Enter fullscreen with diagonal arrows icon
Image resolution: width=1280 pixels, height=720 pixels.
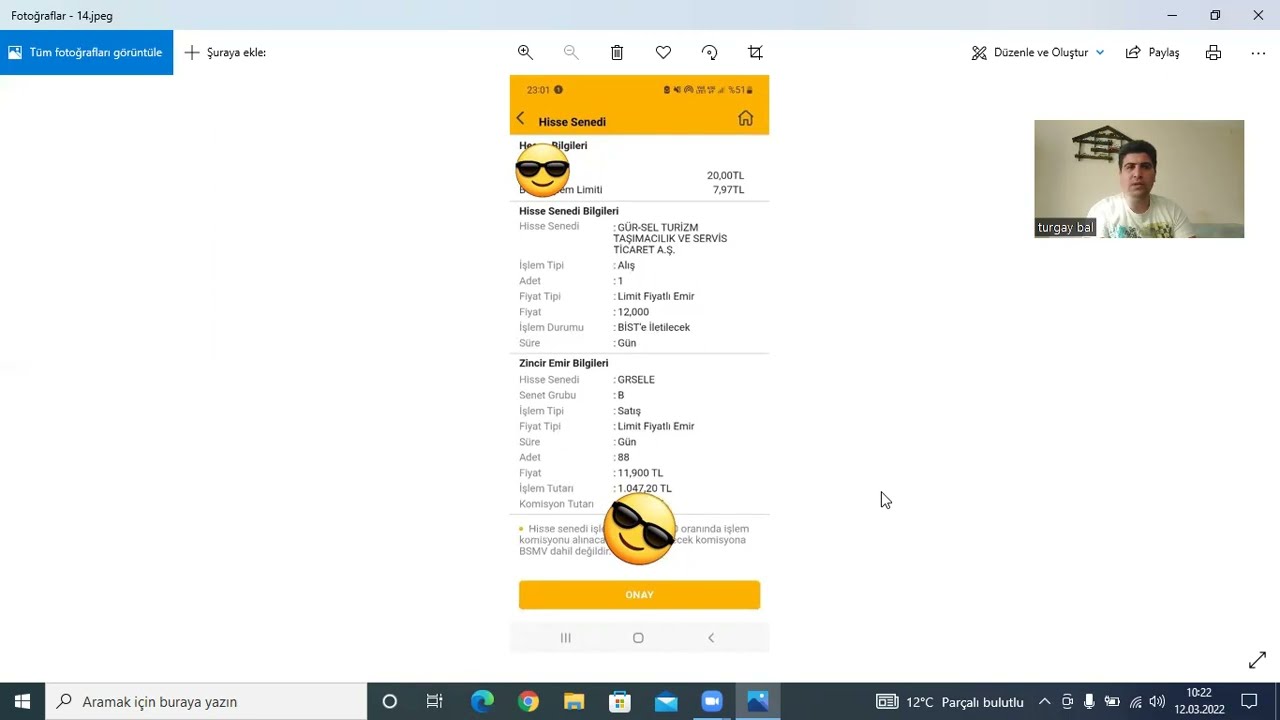tap(1257, 660)
